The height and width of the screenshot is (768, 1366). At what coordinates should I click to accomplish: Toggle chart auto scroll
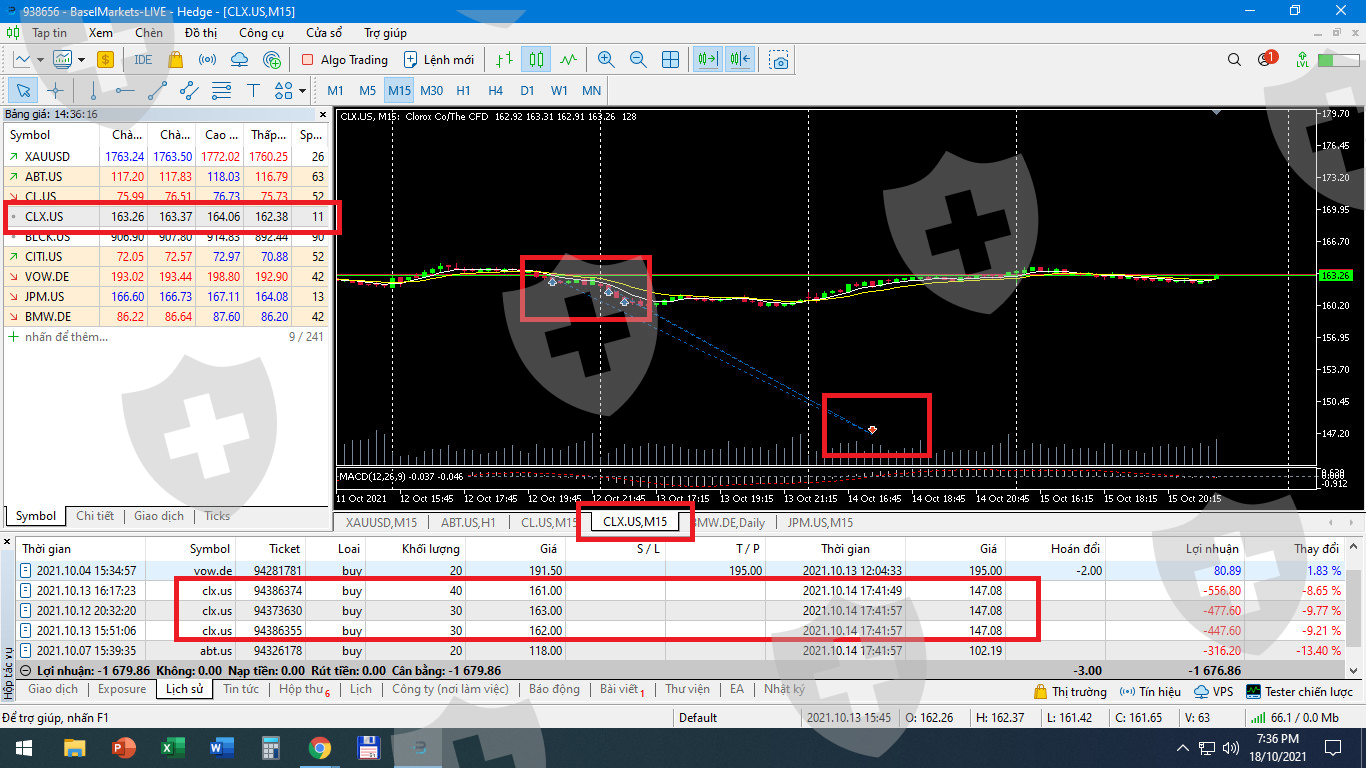click(708, 60)
